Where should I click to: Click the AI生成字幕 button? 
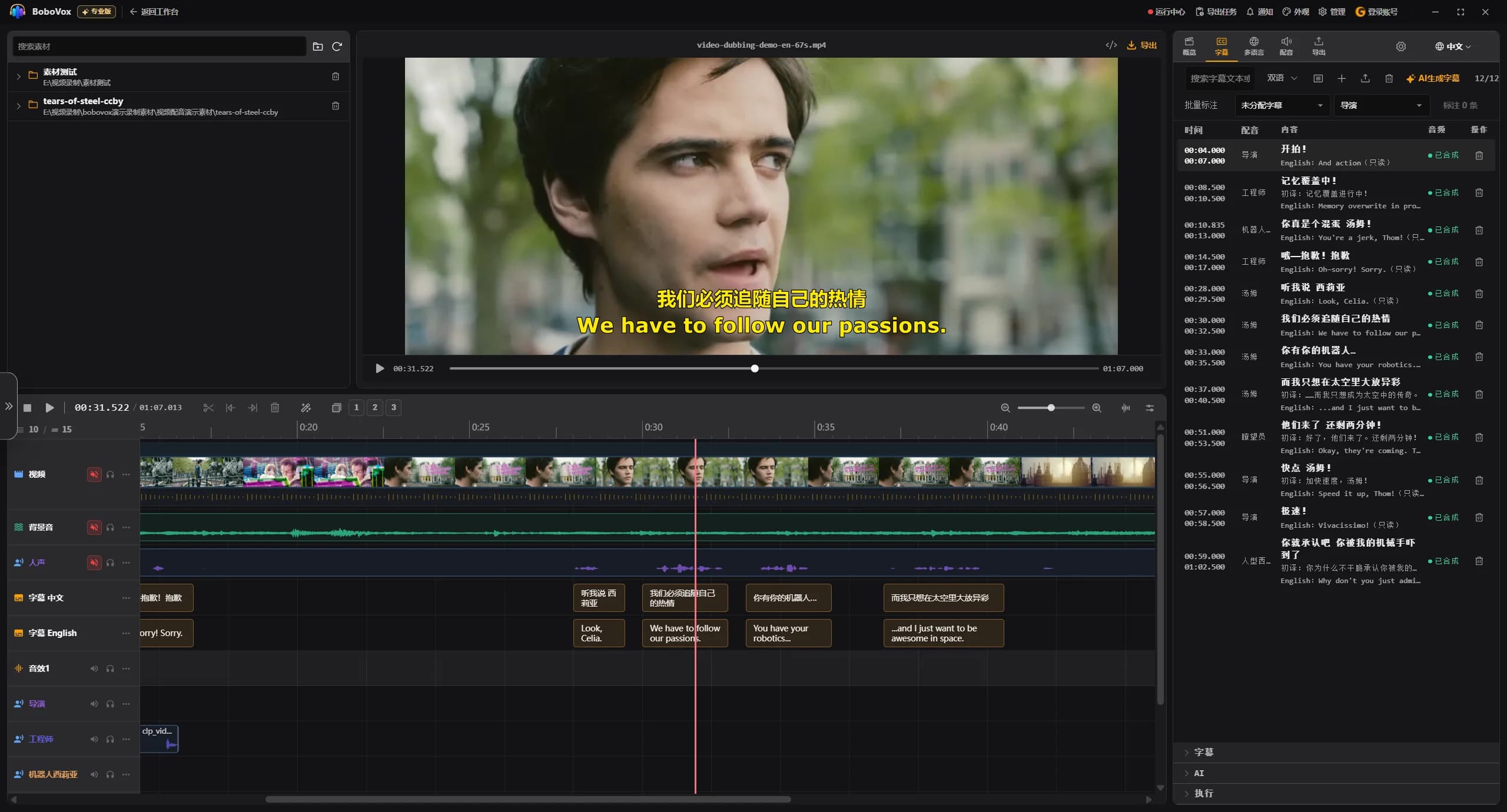[1433, 78]
